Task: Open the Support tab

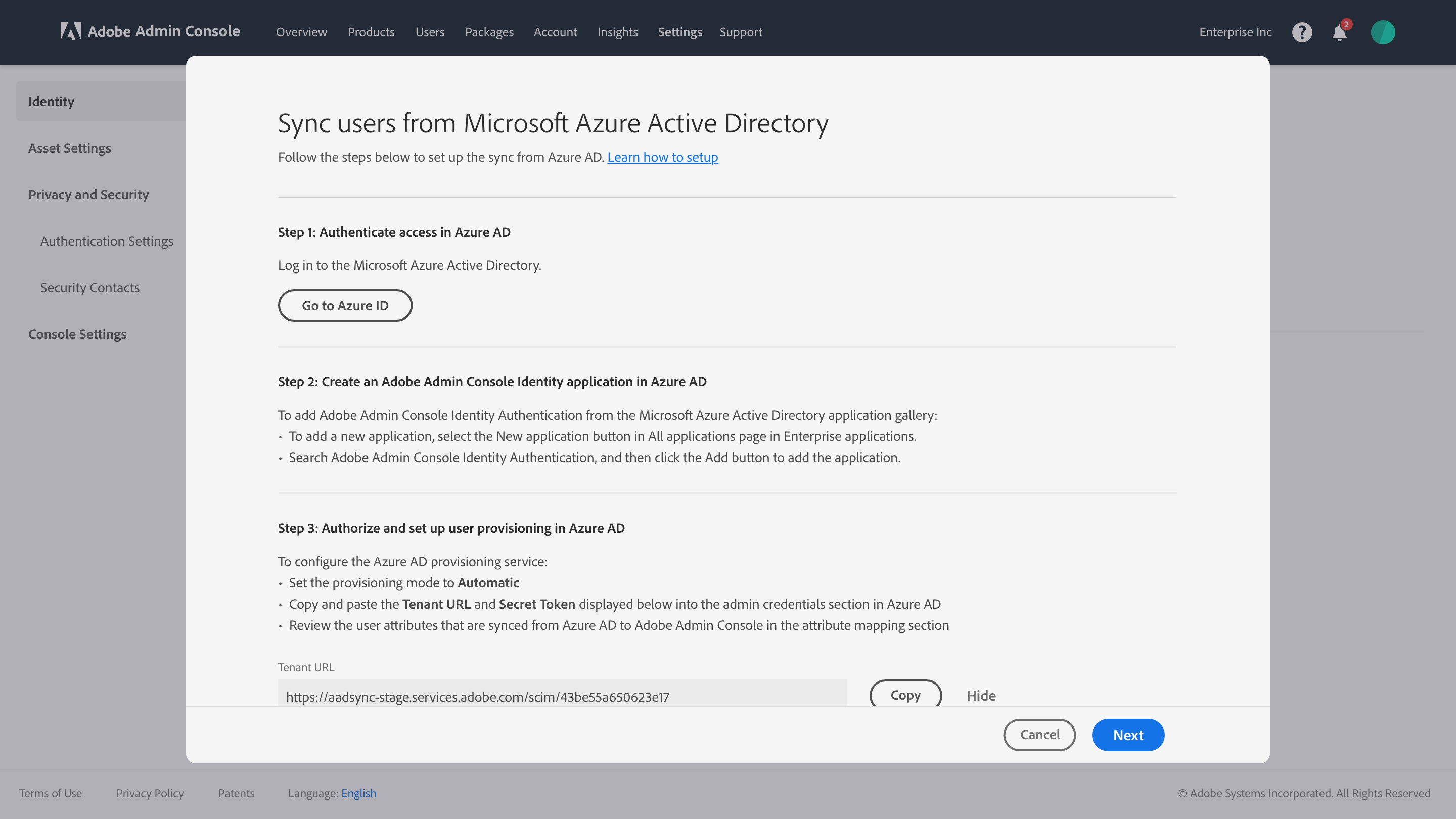Action: click(741, 32)
